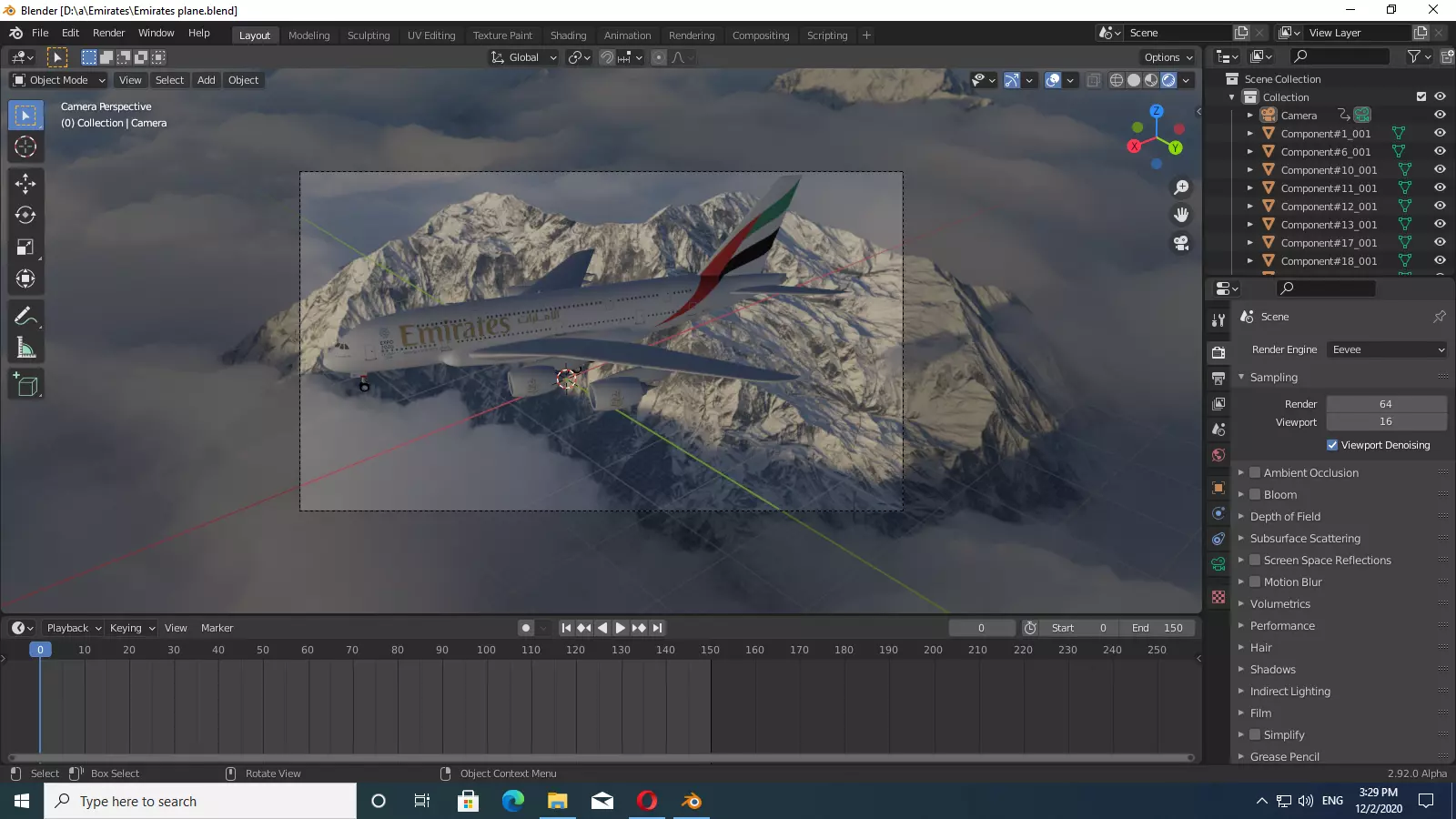The image size is (1456, 819).
Task: Switch to the Modeling workspace tab
Action: click(x=309, y=35)
